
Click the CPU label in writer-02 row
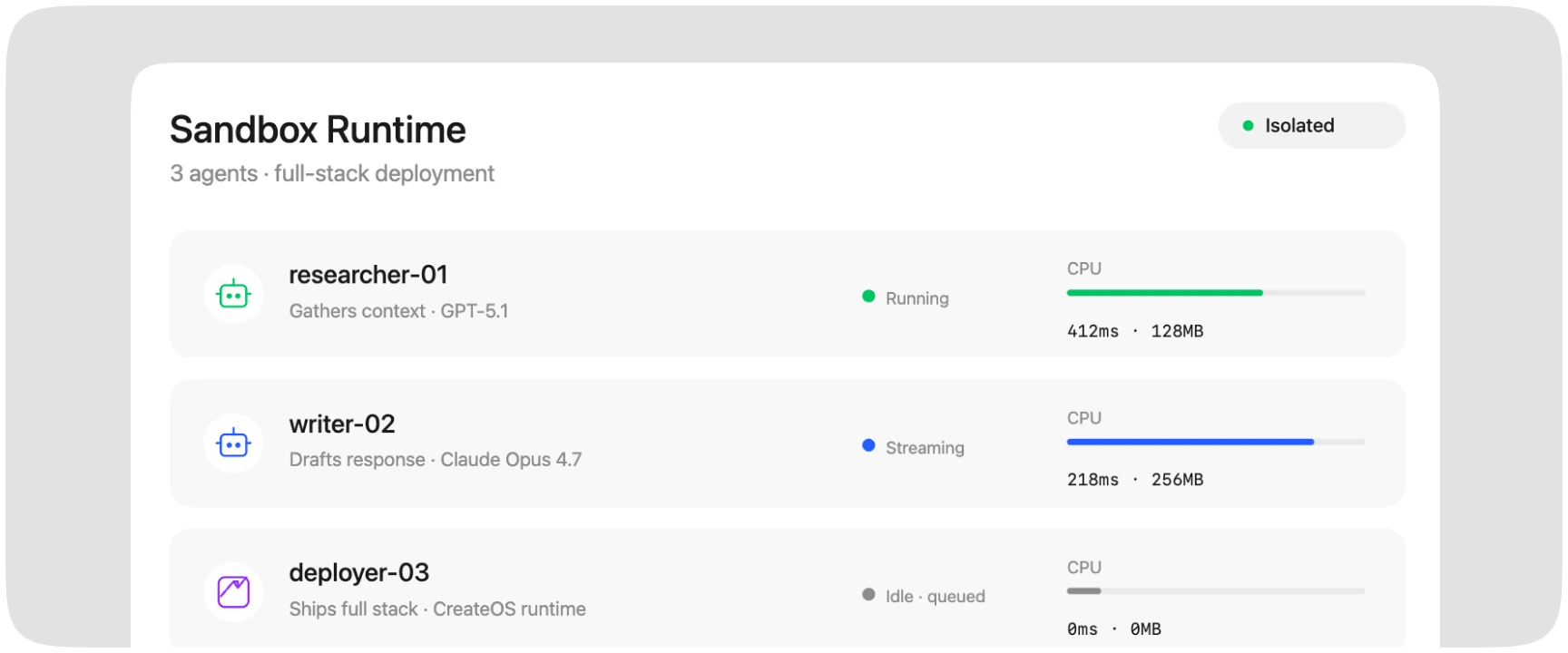point(1084,418)
